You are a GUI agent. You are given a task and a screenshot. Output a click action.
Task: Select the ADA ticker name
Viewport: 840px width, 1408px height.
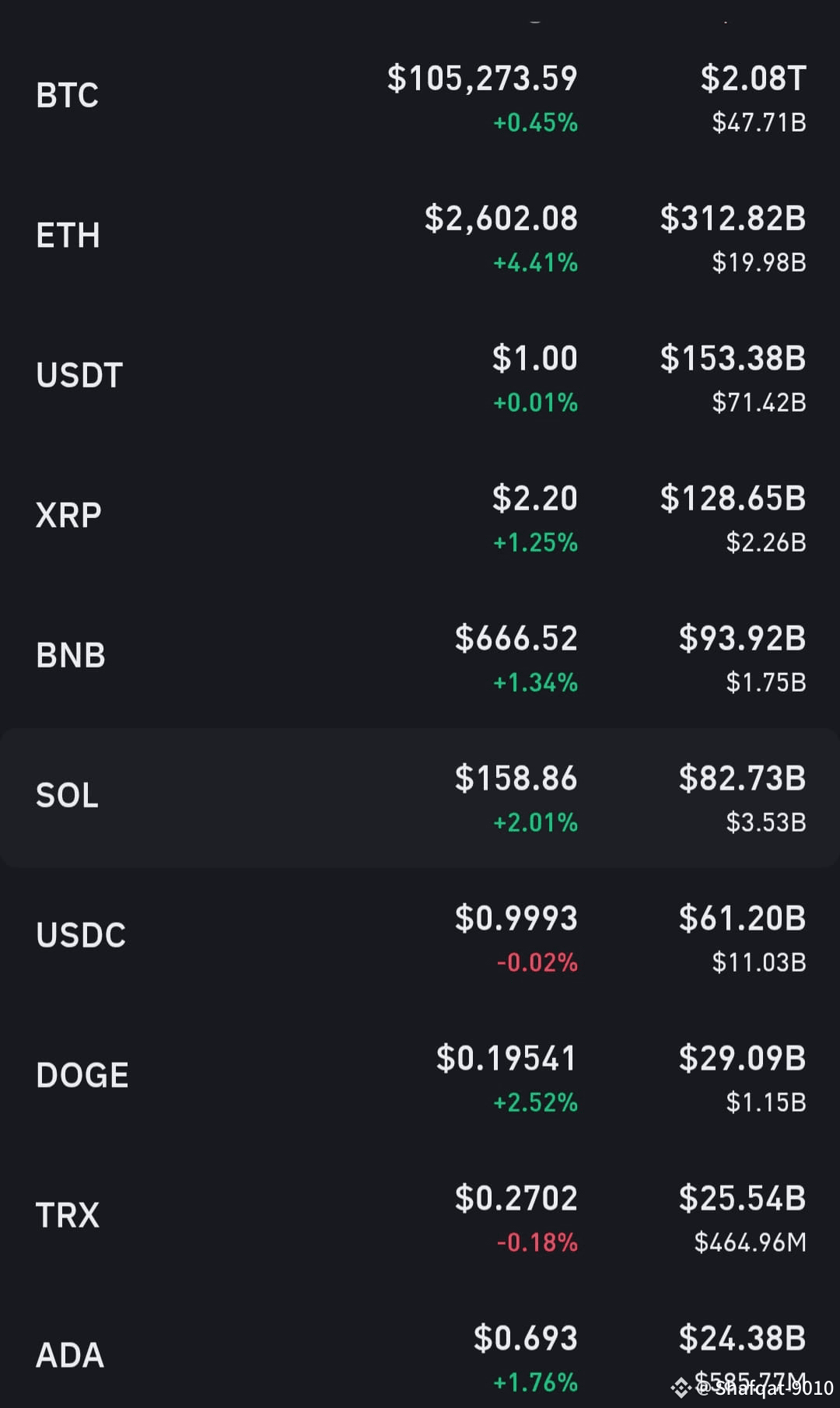click(x=70, y=1356)
